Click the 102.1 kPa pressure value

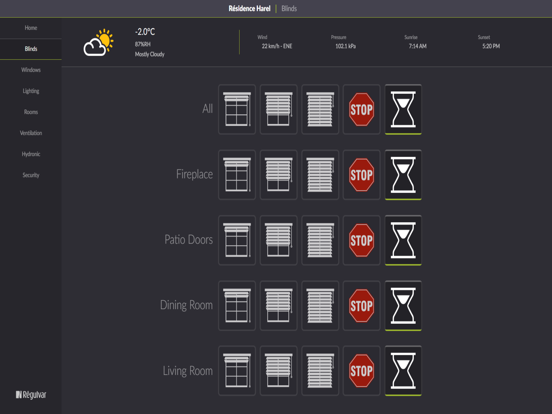(345, 46)
